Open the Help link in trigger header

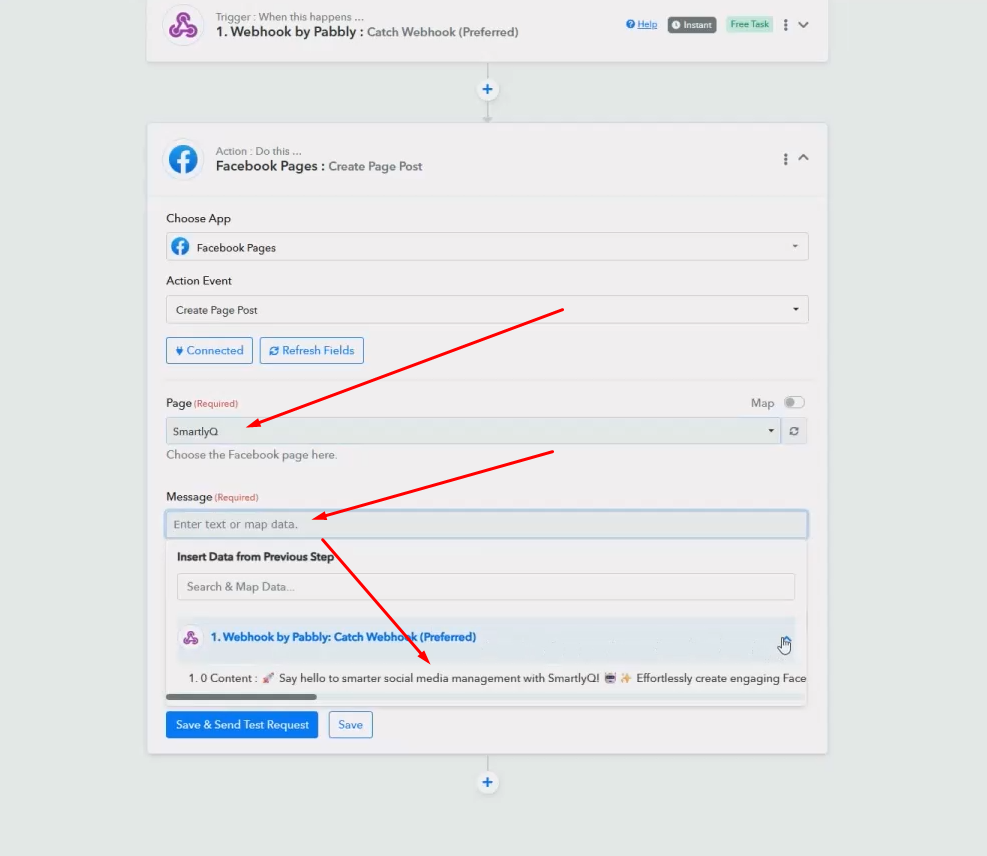[x=641, y=25]
